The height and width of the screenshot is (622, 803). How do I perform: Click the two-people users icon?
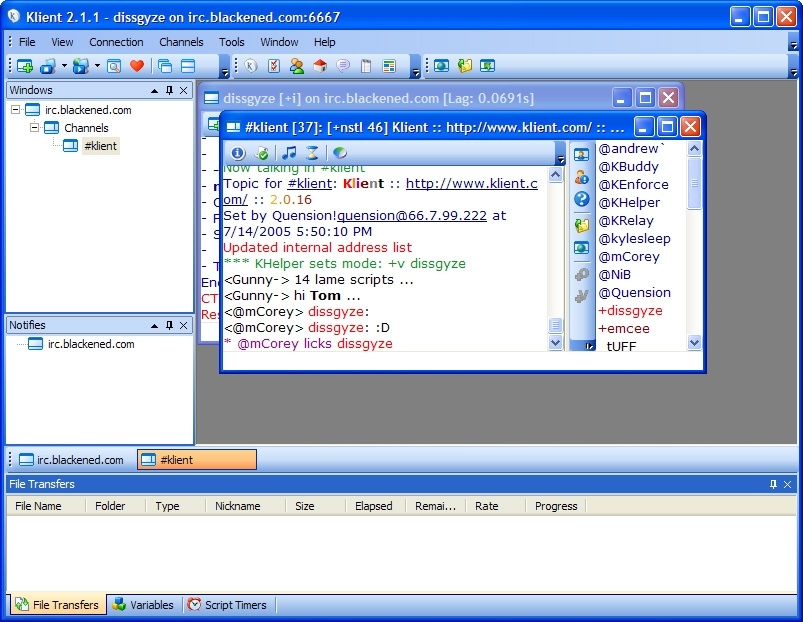point(297,66)
